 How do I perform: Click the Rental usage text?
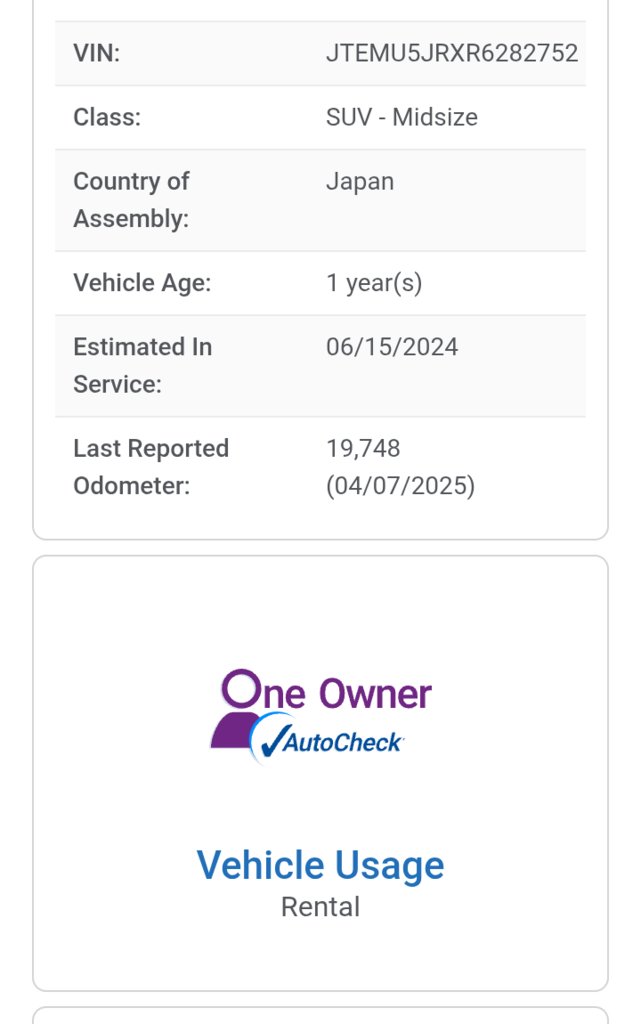click(320, 907)
